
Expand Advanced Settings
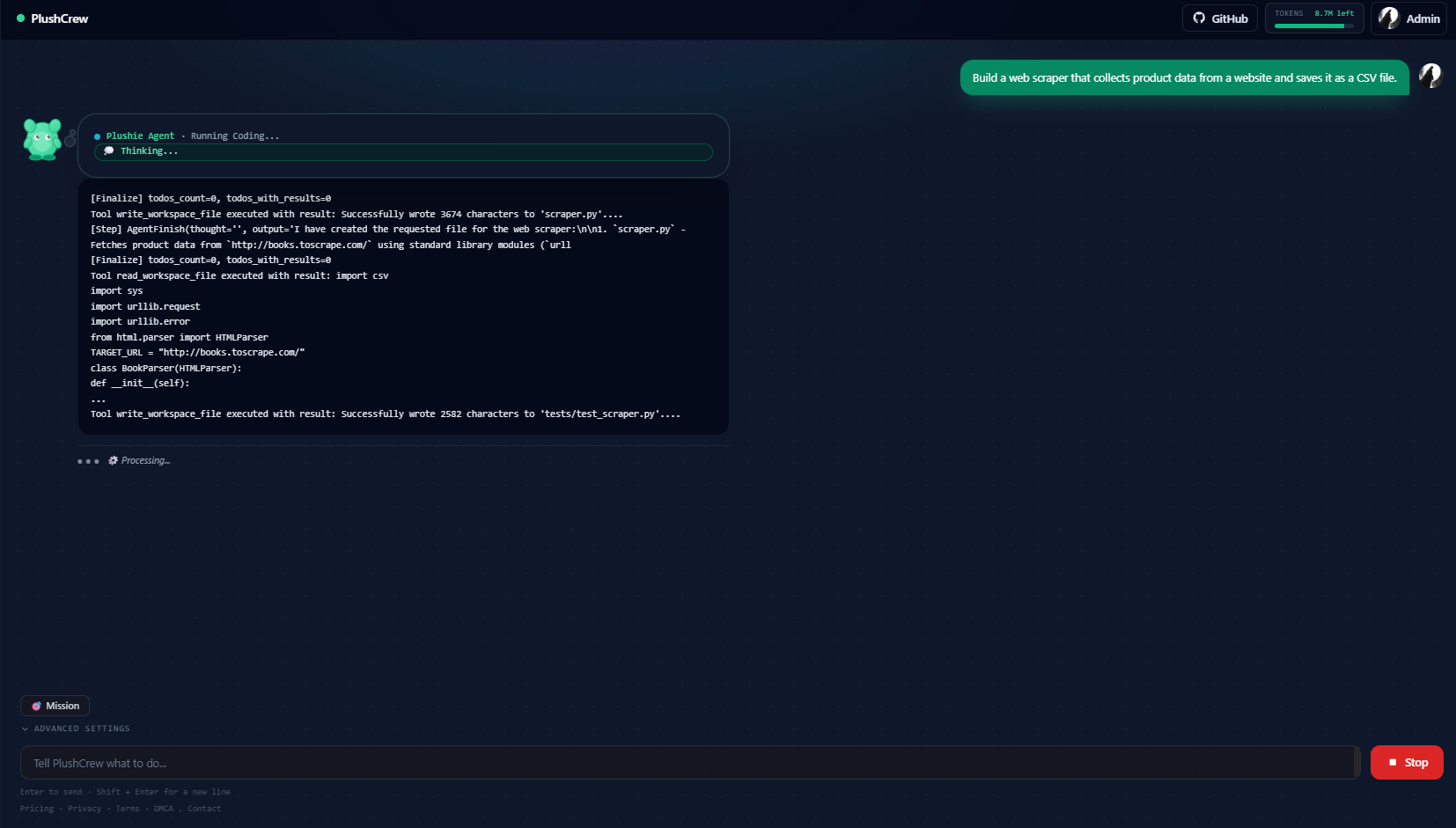pyautogui.click(x=76, y=729)
